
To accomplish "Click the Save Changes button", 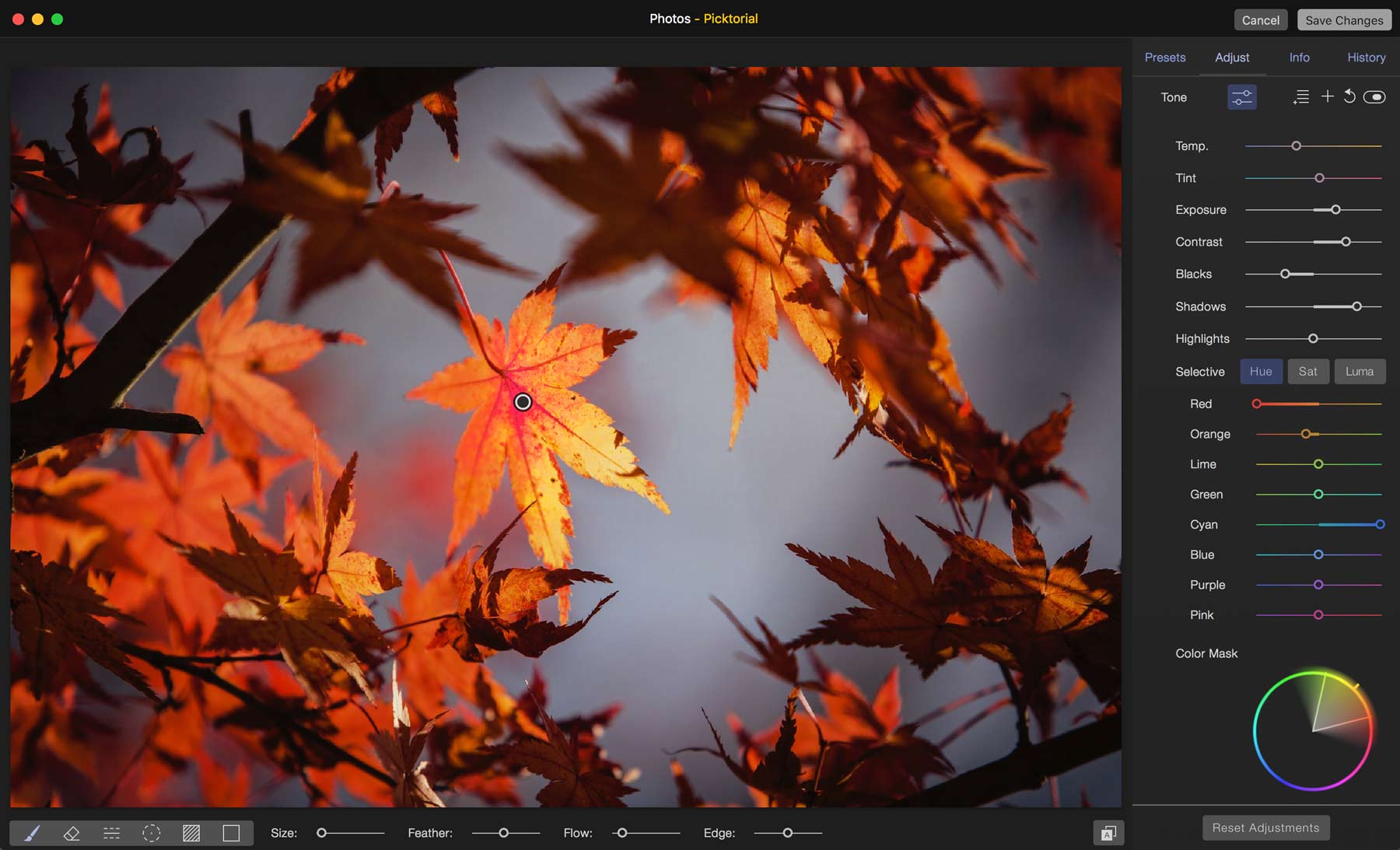I will (1344, 20).
